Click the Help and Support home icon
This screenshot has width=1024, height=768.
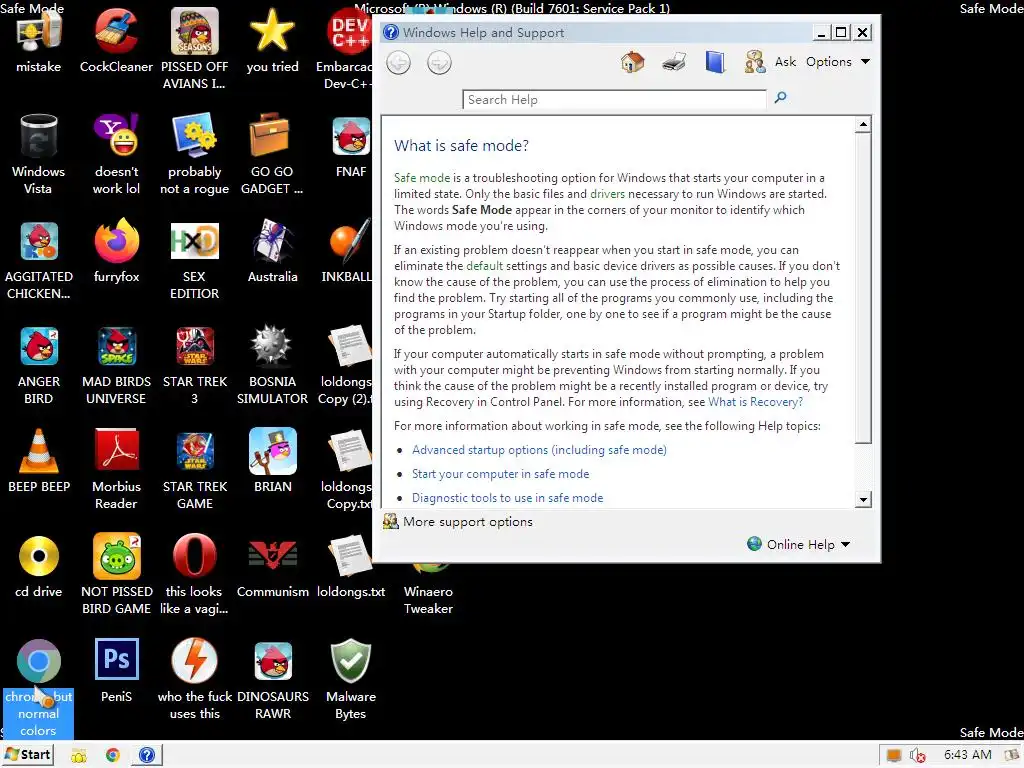tap(632, 62)
